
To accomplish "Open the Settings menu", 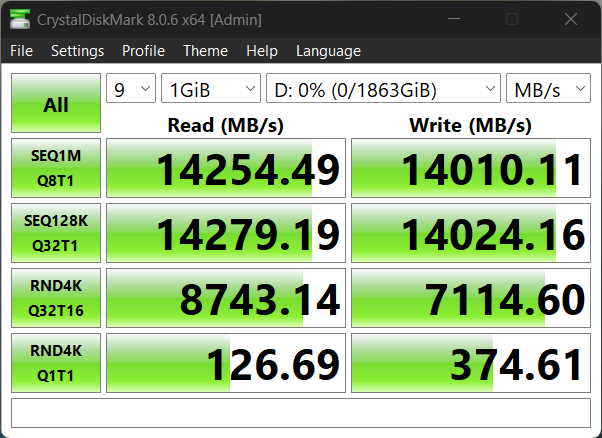I will pos(78,51).
